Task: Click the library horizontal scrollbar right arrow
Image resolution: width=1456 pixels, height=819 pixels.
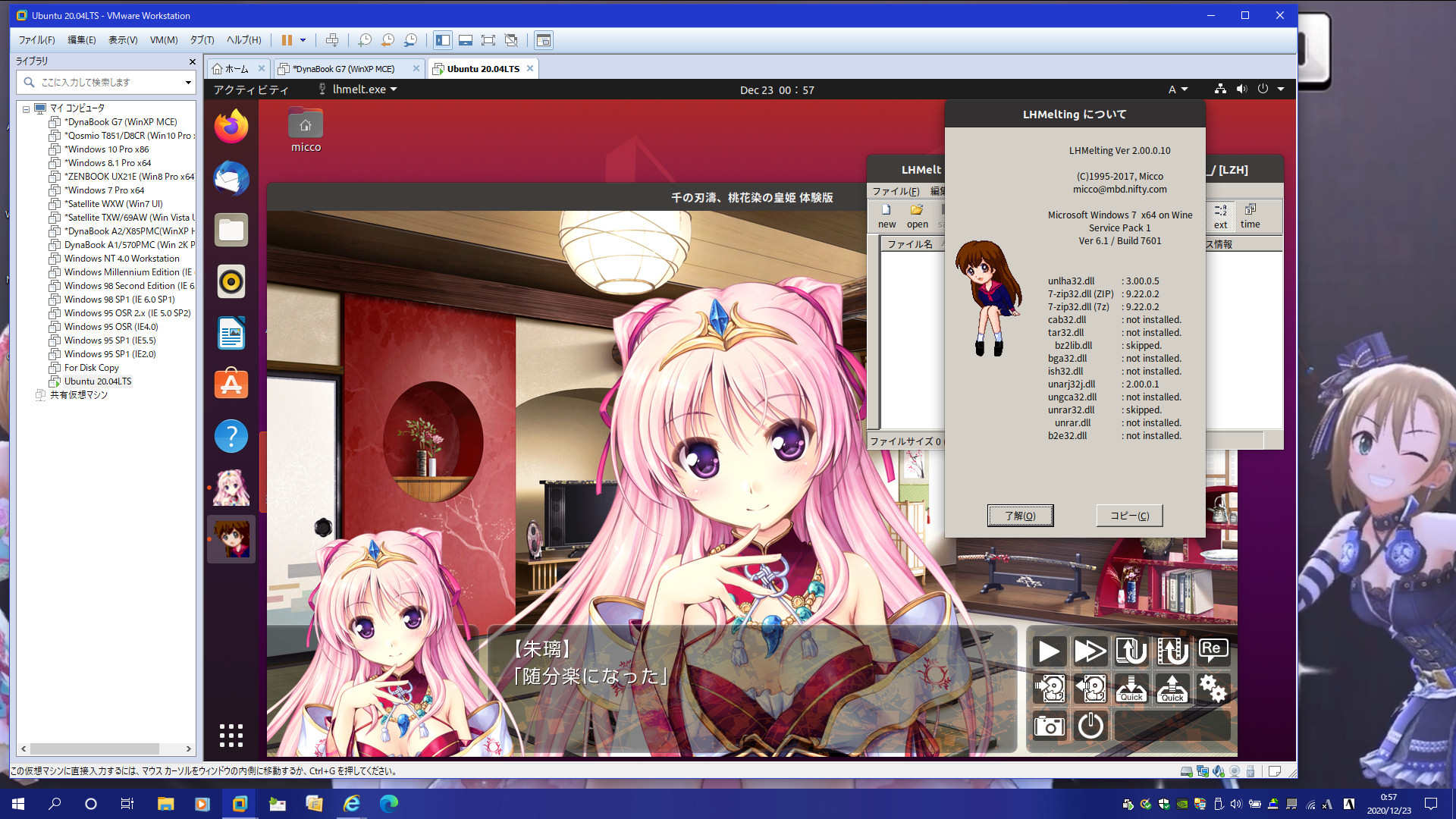Action: (x=188, y=748)
